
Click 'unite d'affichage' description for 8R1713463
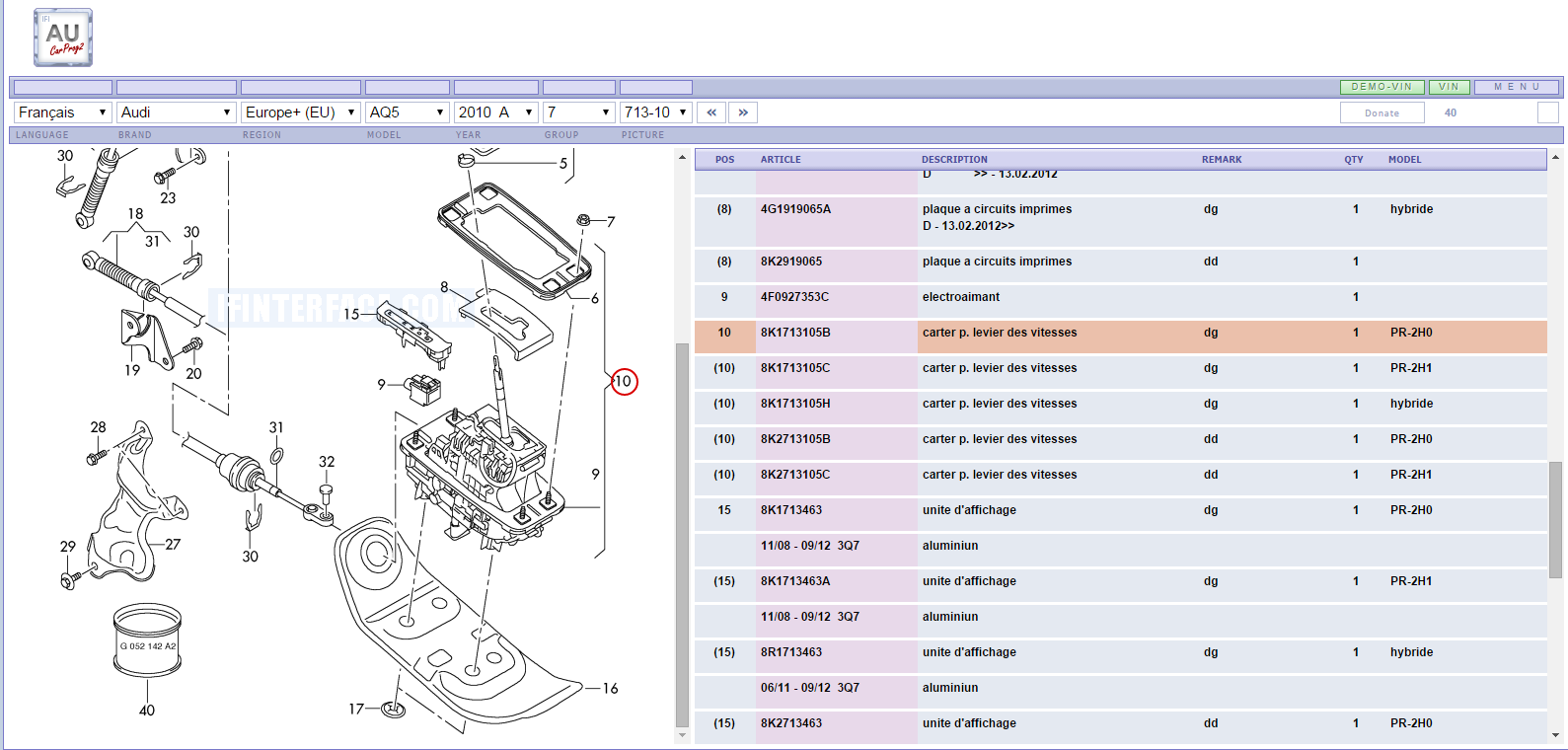pyautogui.click(x=969, y=652)
